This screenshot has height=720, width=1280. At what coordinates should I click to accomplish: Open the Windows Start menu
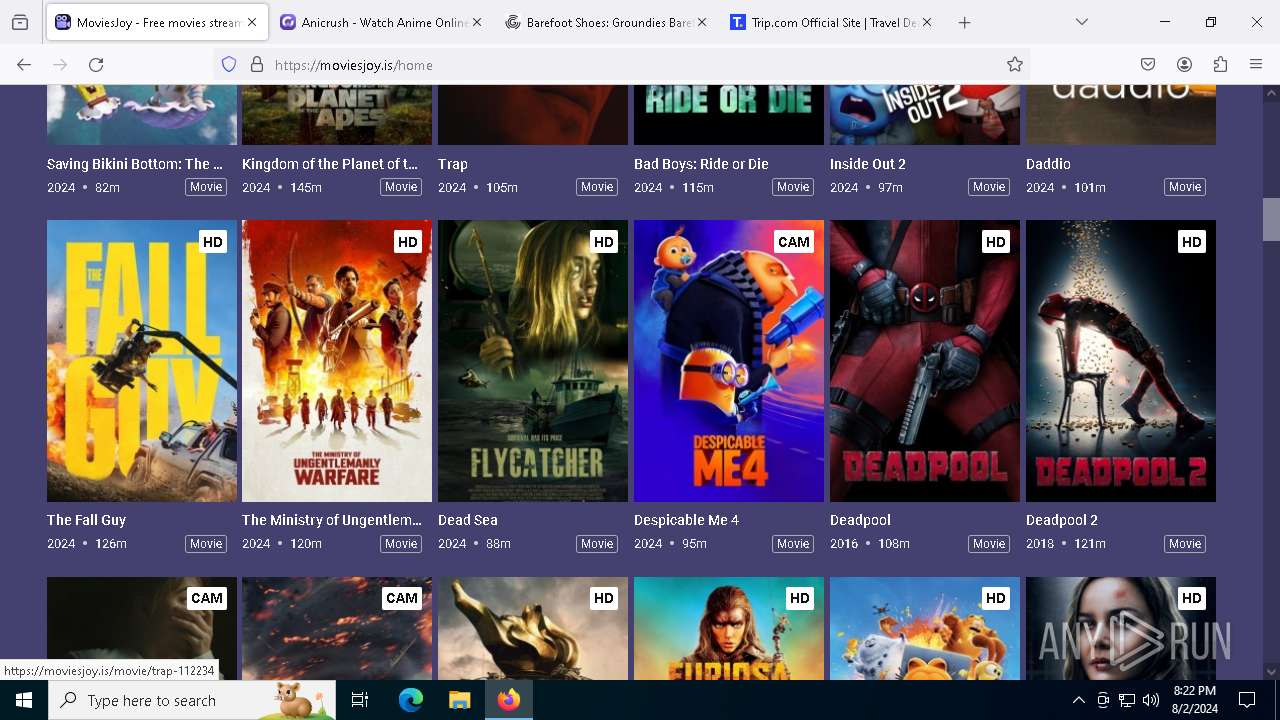point(24,700)
